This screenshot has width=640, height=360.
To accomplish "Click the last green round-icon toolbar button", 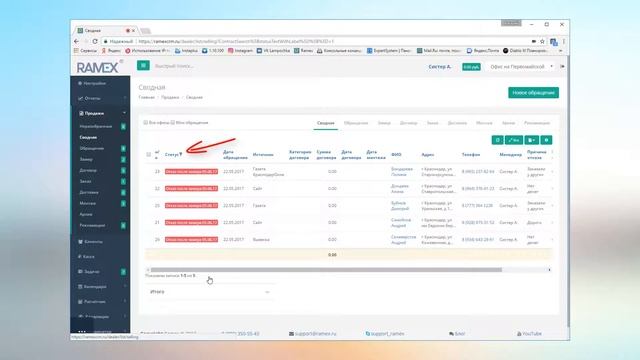I will [x=546, y=140].
